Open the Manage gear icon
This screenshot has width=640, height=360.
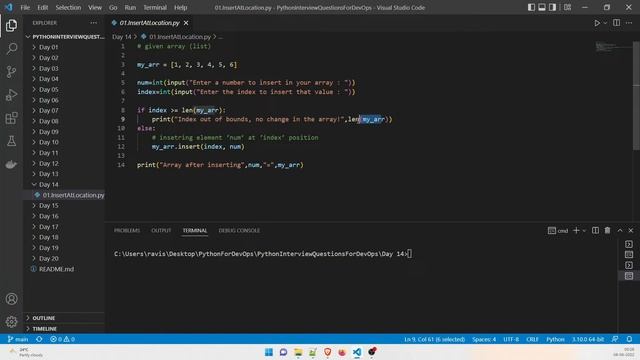11,322
